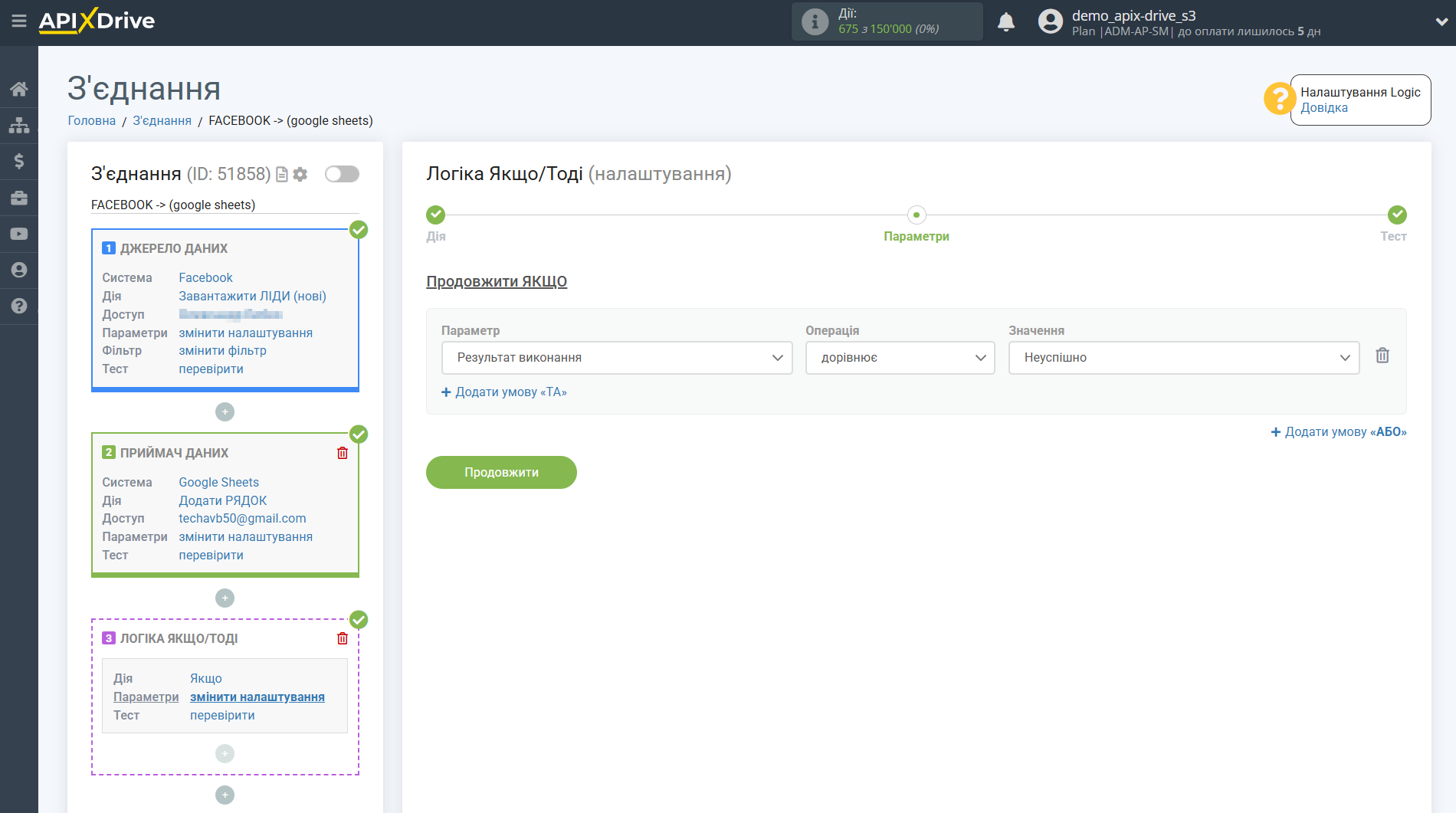Click перевірити in data receiver block
1456x813 pixels.
211,556
